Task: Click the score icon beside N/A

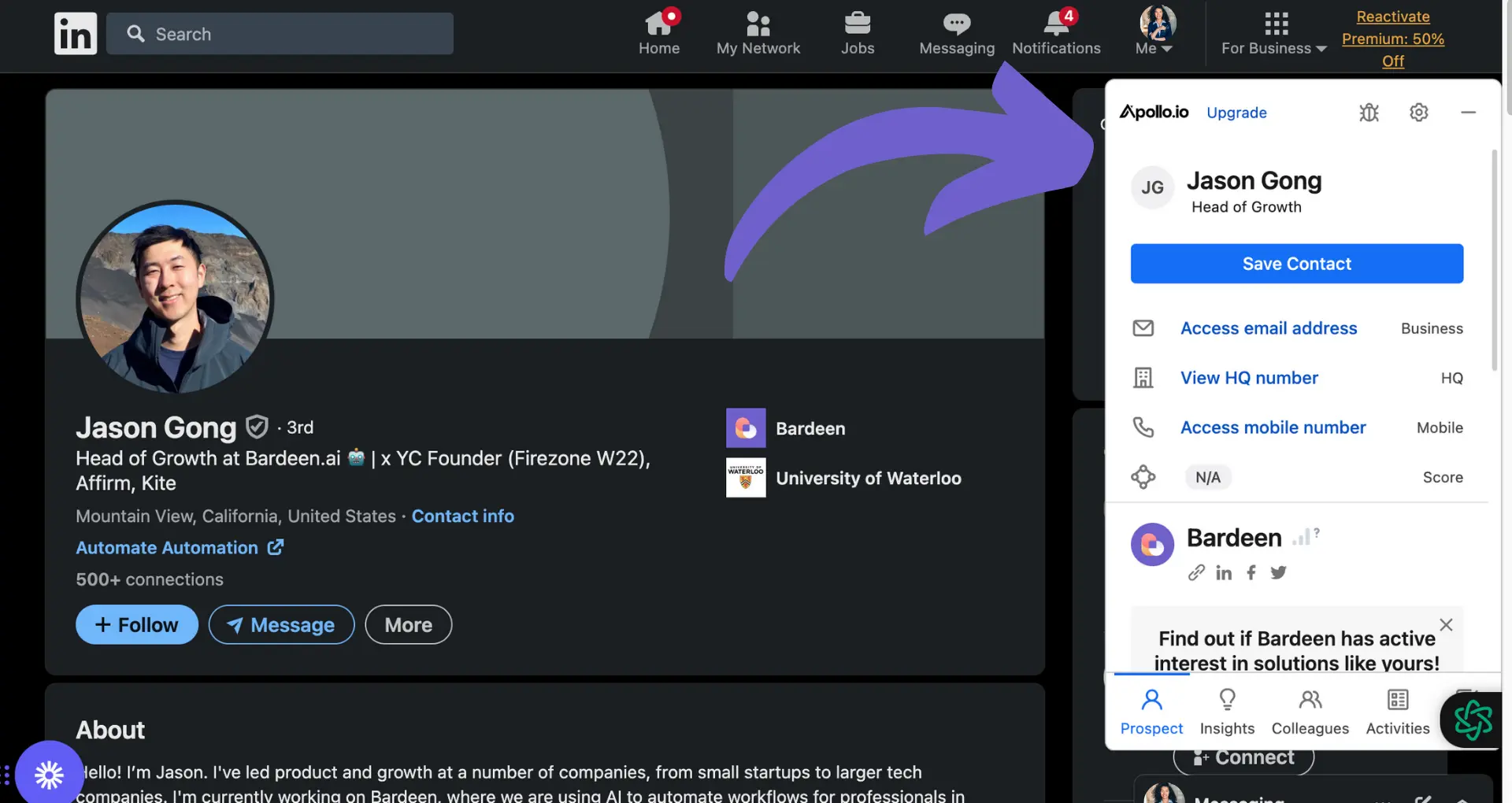Action: pyautogui.click(x=1143, y=477)
